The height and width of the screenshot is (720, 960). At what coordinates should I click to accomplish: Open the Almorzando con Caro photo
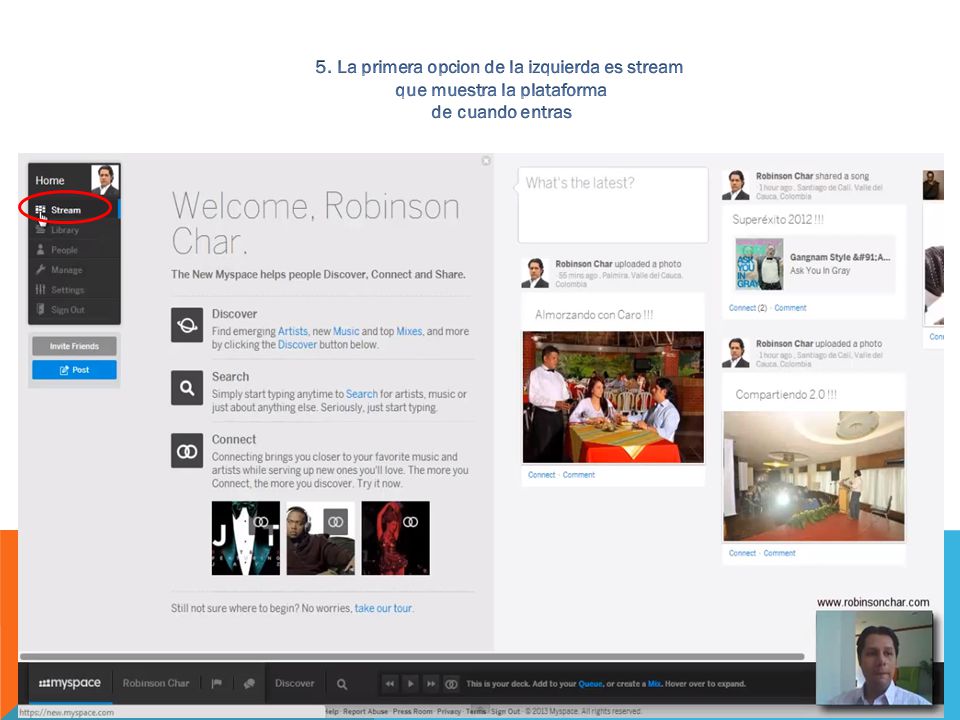(x=613, y=397)
